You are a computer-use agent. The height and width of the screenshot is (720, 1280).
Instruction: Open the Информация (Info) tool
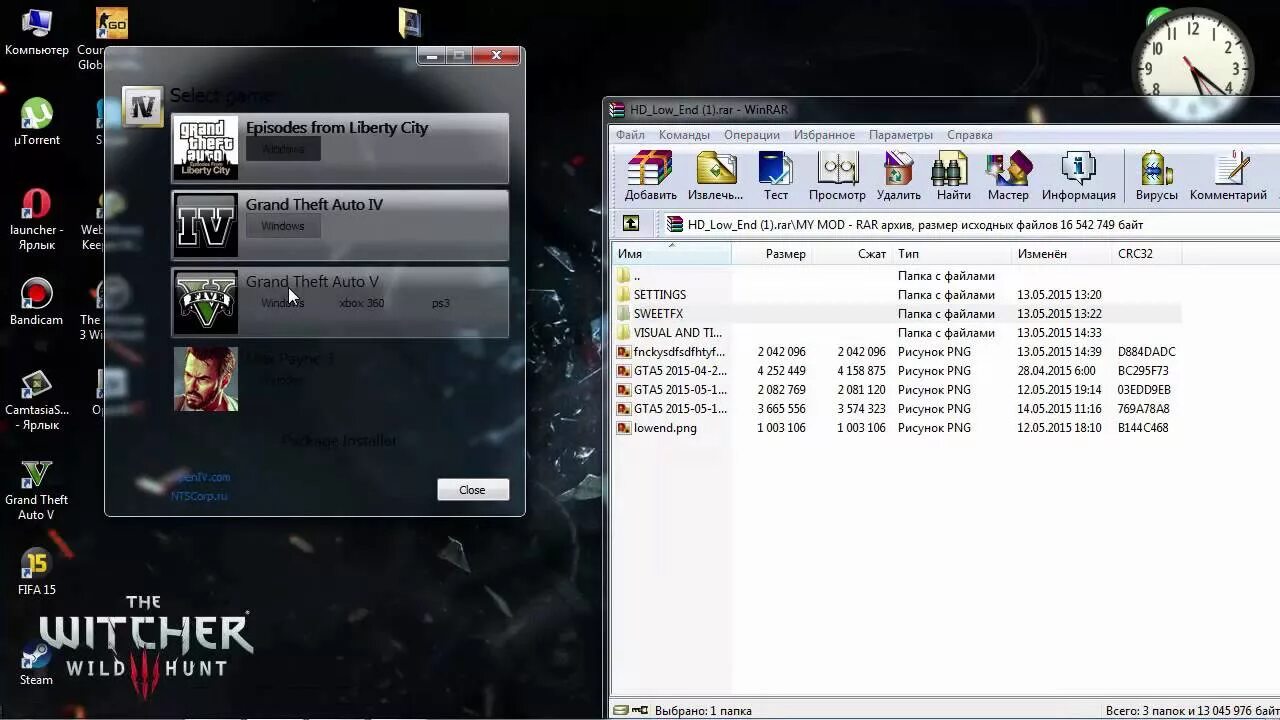click(x=1078, y=175)
